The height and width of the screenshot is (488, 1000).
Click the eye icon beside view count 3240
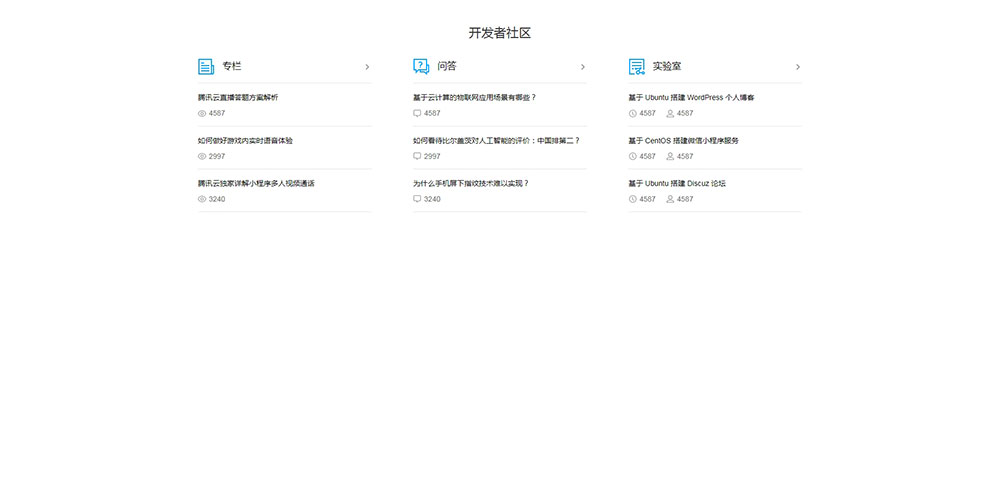click(x=202, y=199)
